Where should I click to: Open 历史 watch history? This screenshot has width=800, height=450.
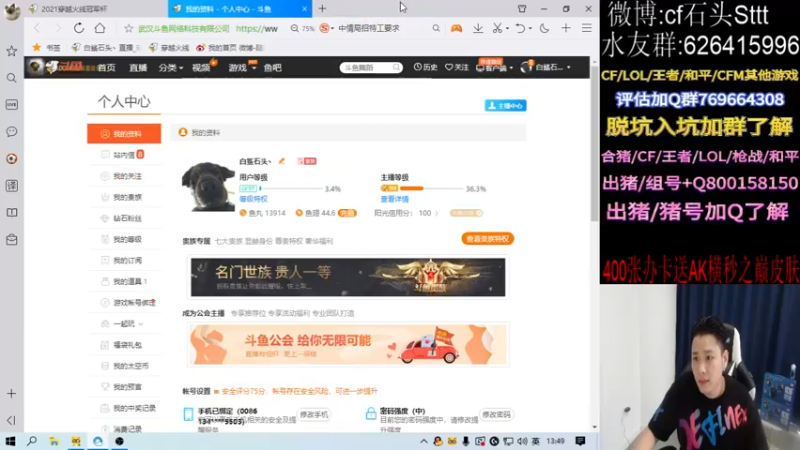pyautogui.click(x=426, y=67)
